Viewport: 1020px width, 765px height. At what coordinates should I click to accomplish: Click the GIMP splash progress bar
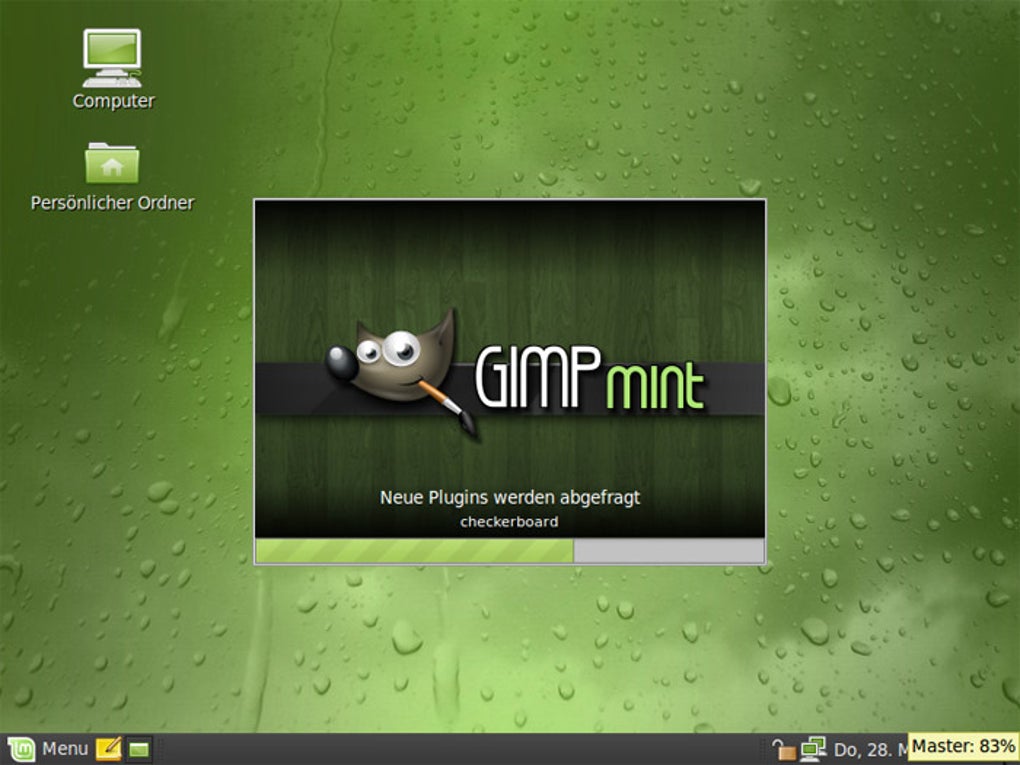[x=509, y=551]
